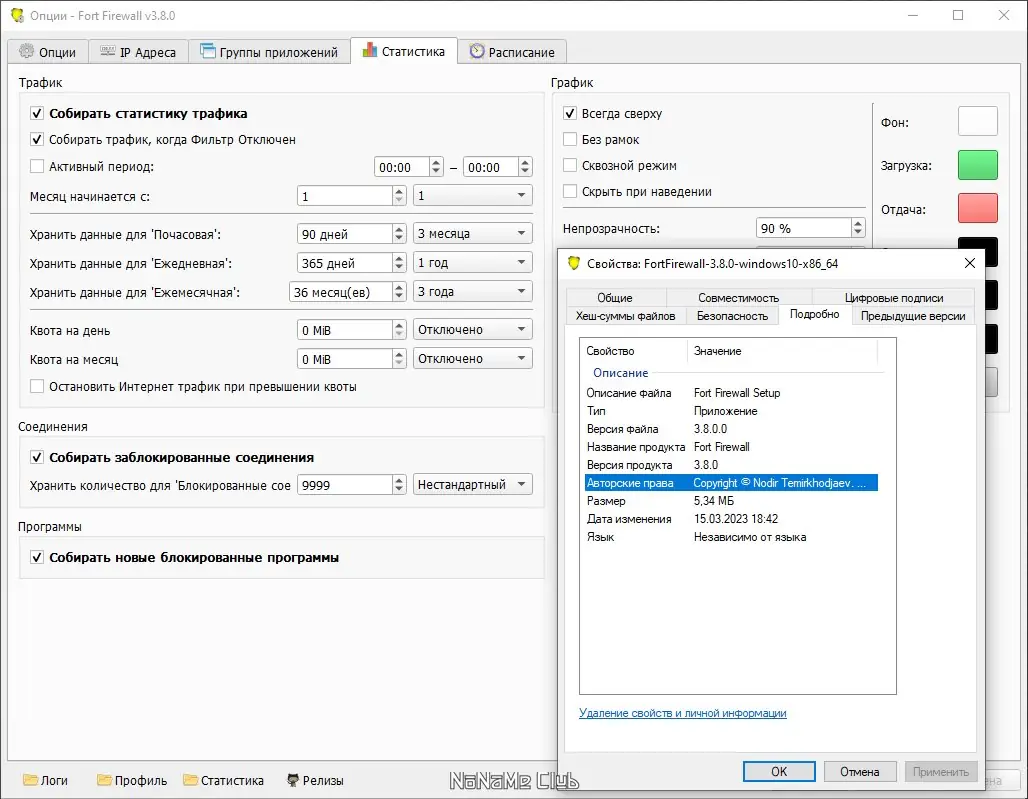Enable Скрыть при наведении checkbox
The image size is (1028, 799).
(570, 191)
